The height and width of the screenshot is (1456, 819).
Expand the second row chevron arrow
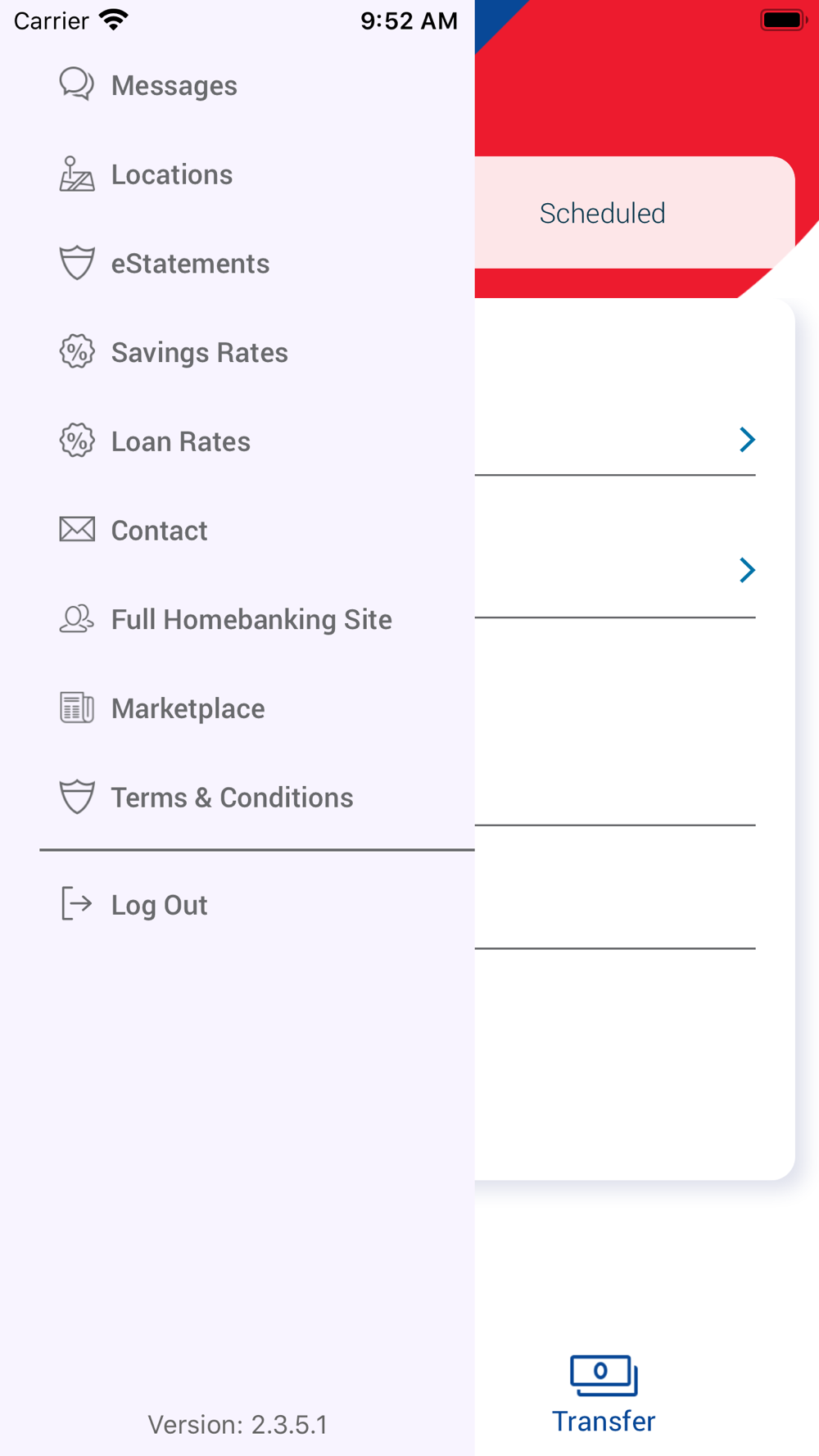click(x=747, y=570)
